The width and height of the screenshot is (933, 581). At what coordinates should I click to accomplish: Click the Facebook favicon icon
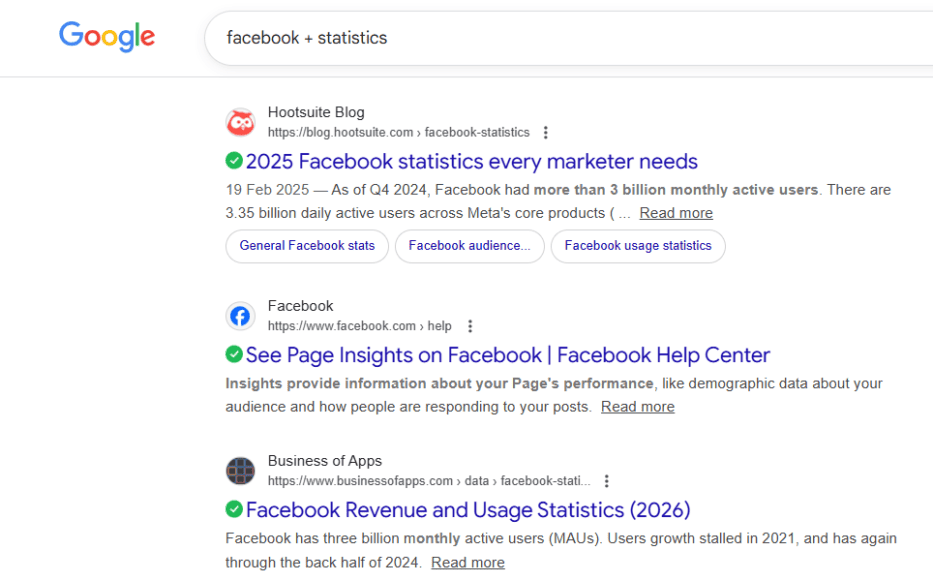(240, 316)
